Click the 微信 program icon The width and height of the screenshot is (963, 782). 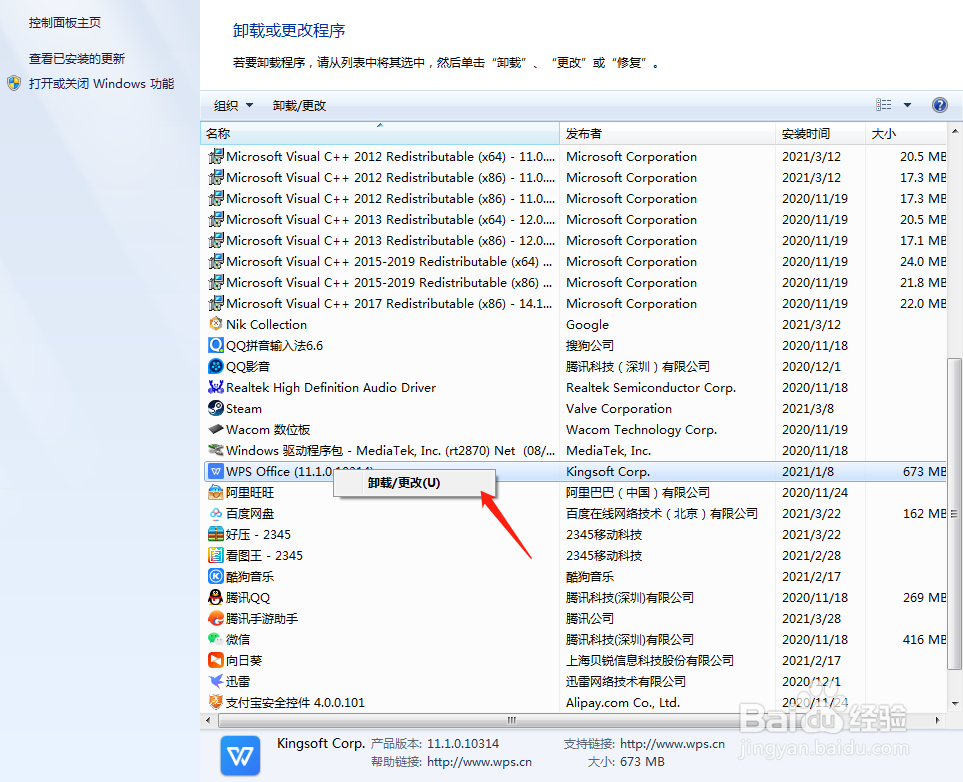(x=216, y=639)
